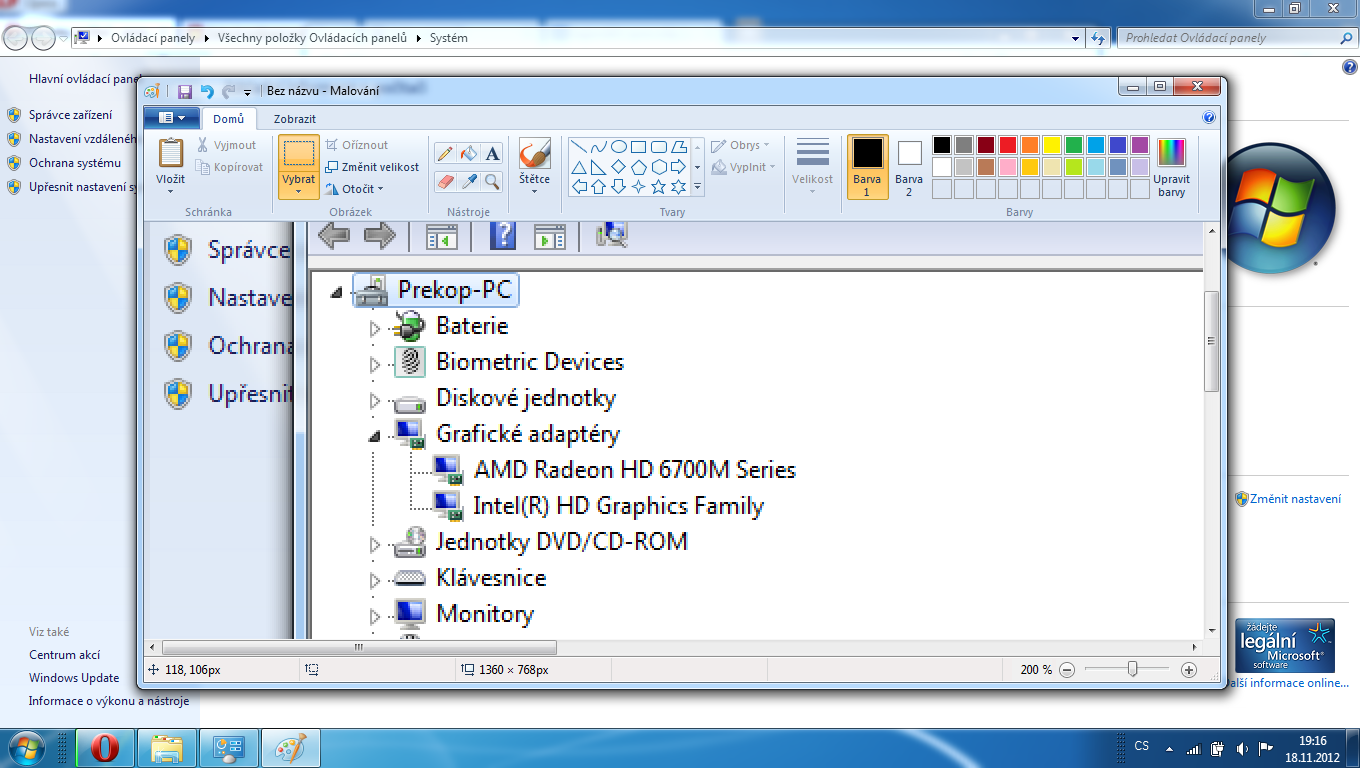Choose the Four-point star shape
The height and width of the screenshot is (768, 1360).
click(x=639, y=186)
